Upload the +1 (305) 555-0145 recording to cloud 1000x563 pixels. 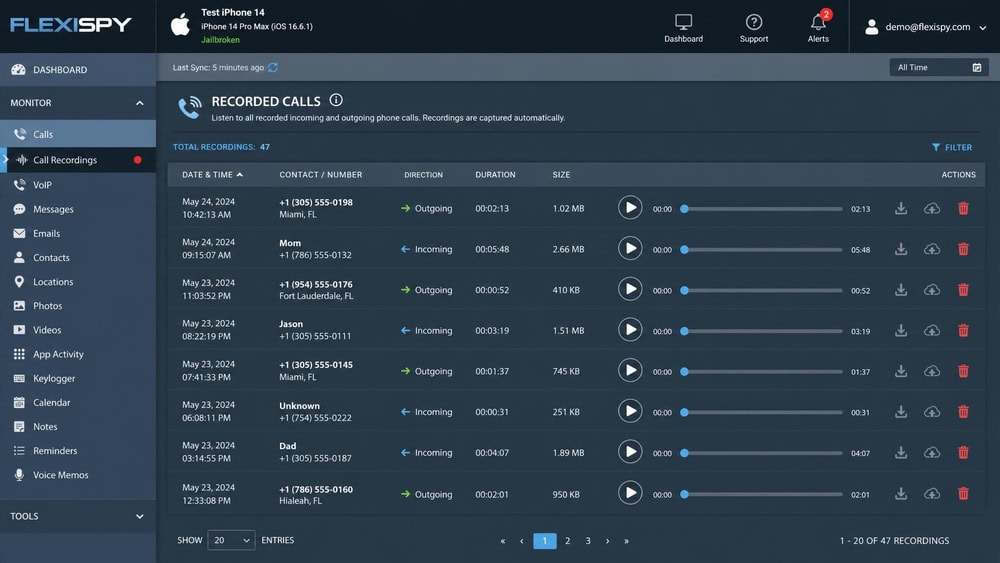(x=932, y=371)
